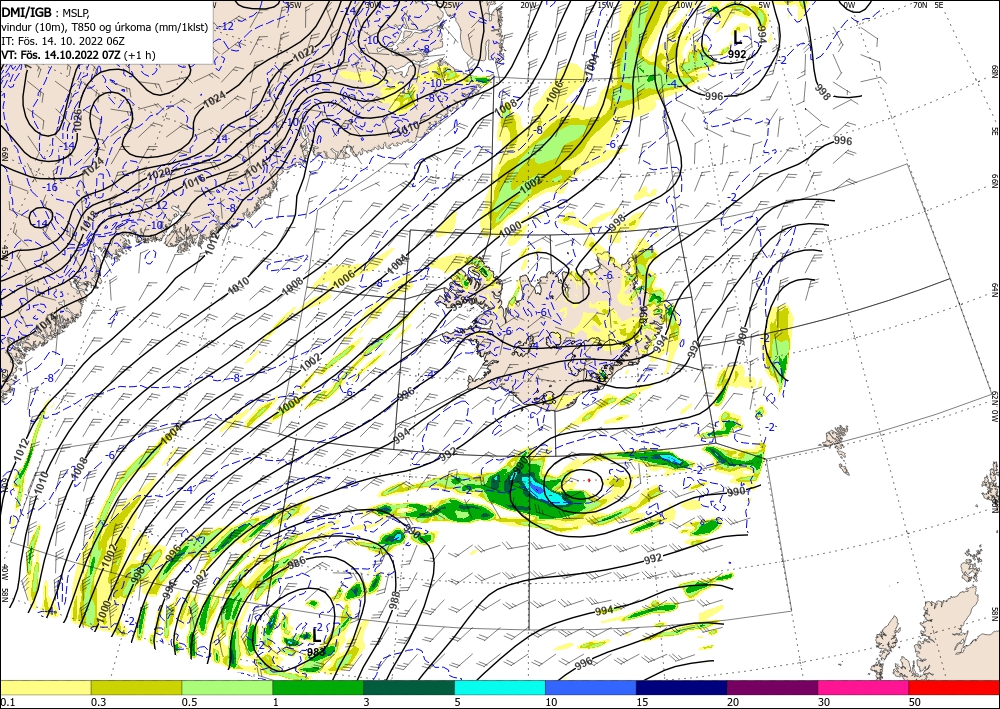Screen dimensions: 1000x709
Task: Click the L low-pressure marker above 983
Action: [x=316, y=635]
